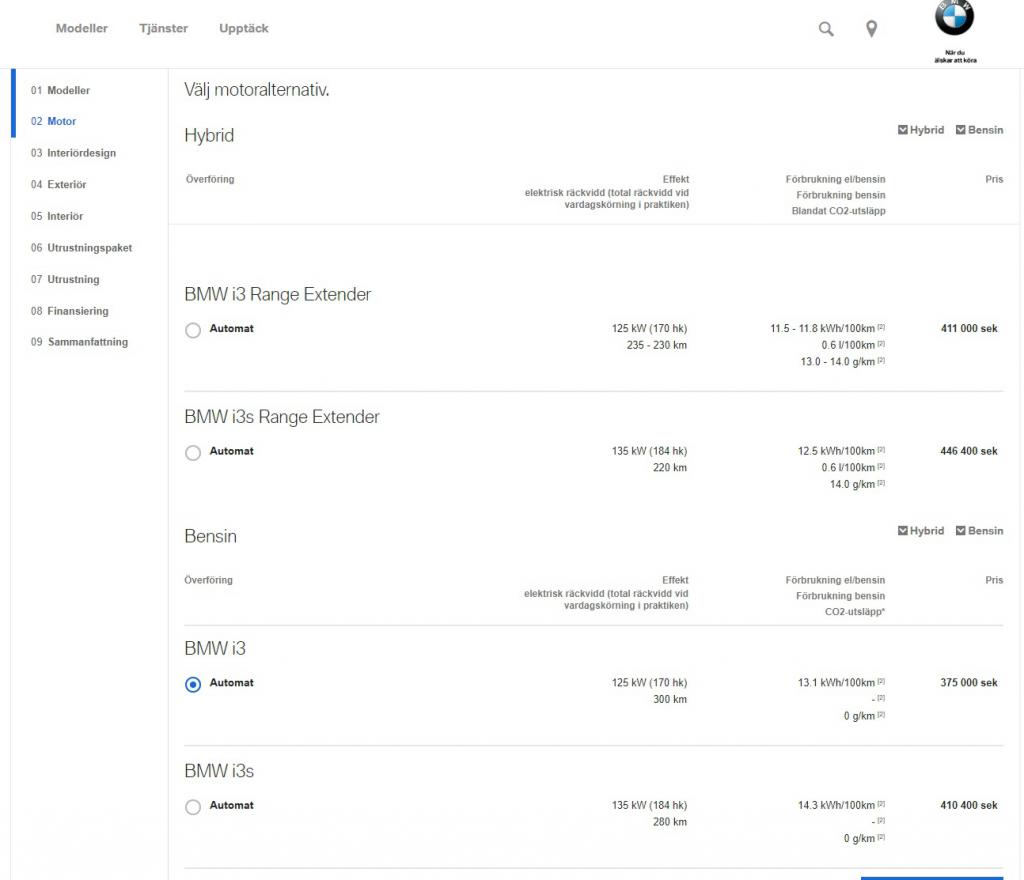The height and width of the screenshot is (880, 1024).
Task: Open footnote marker beside 14.3 kWh/100km
Action: [x=881, y=804]
